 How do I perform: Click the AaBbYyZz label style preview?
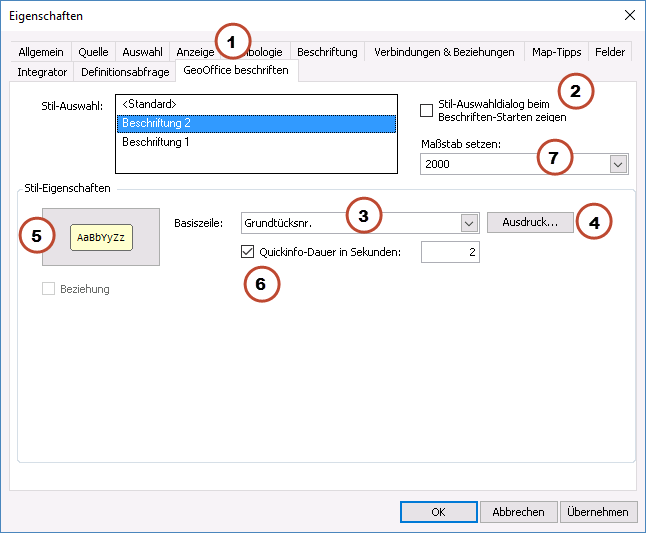(x=101, y=238)
